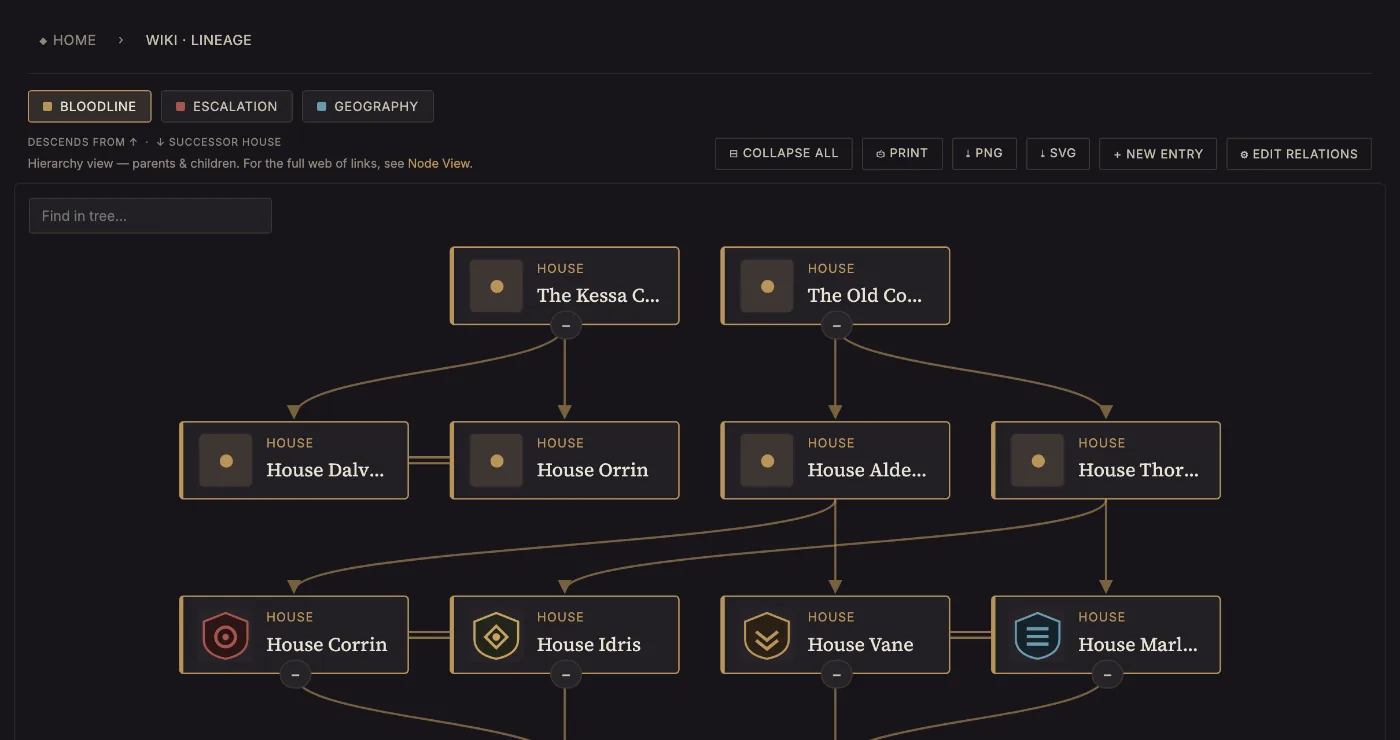The image size is (1400, 740).
Task: Open House Idris diamond shield icon
Action: 496,636
